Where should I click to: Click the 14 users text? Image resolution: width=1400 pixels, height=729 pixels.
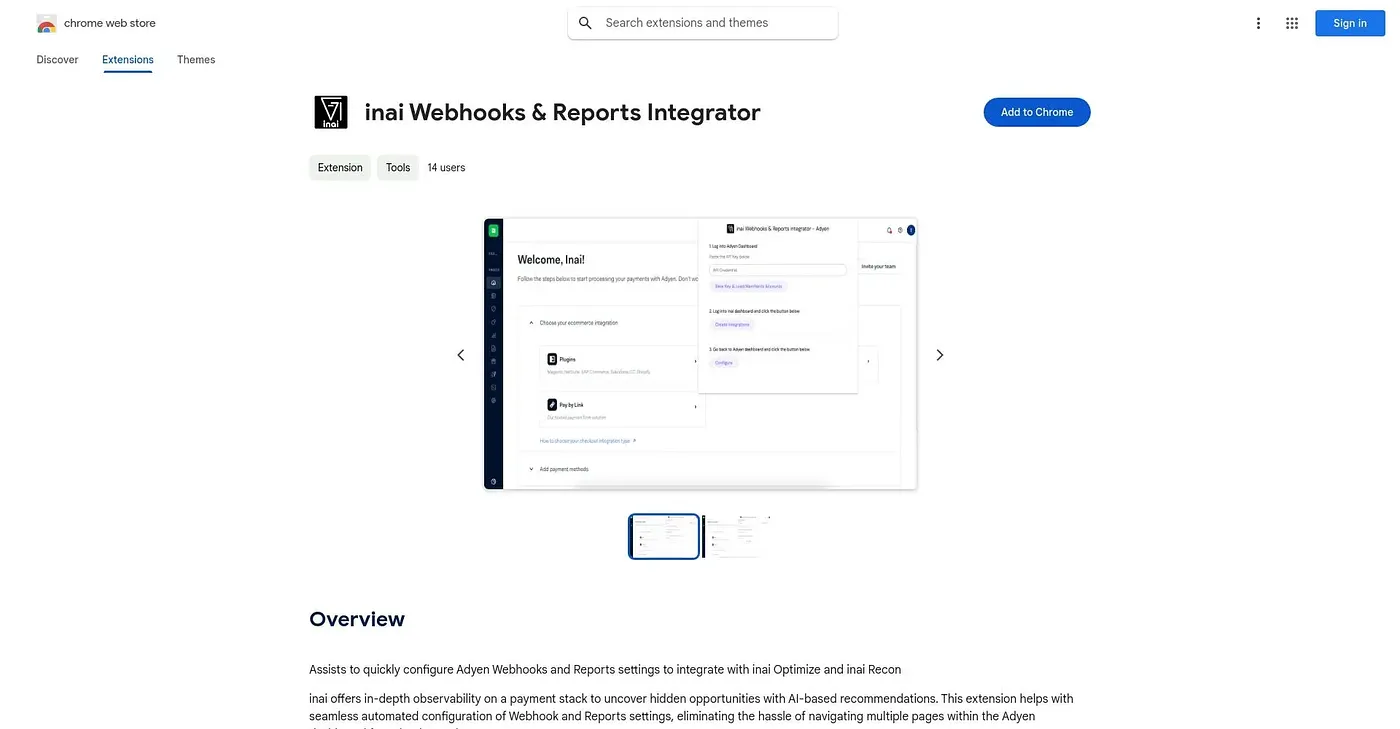(x=446, y=167)
